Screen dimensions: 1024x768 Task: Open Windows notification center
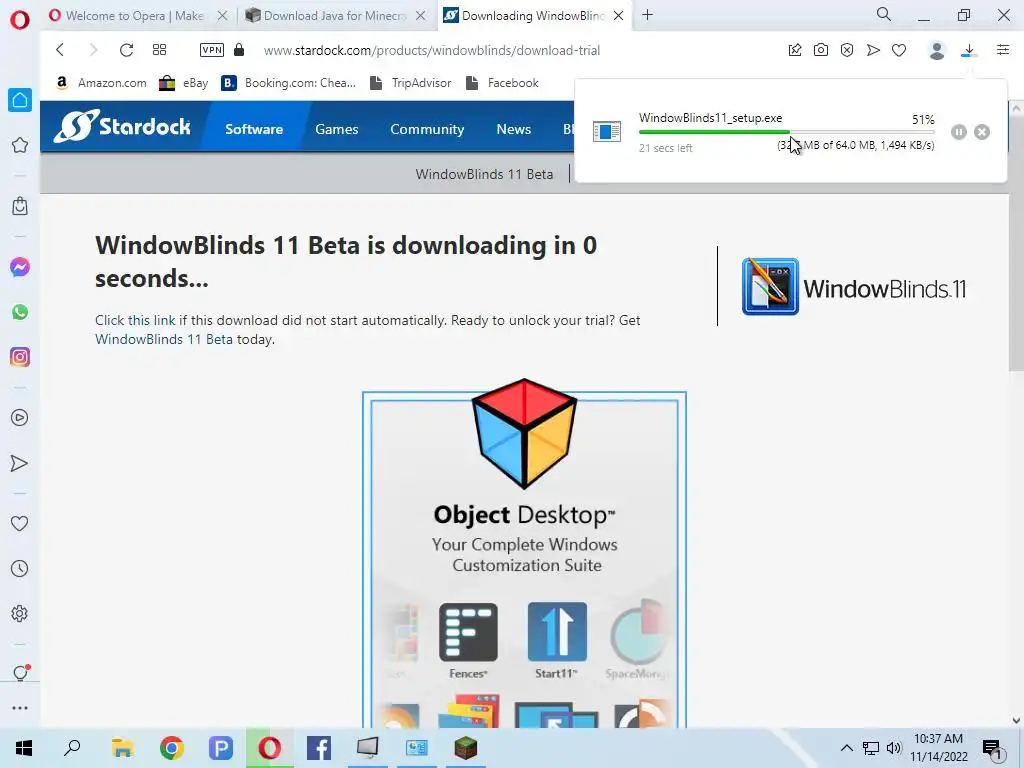click(x=993, y=748)
